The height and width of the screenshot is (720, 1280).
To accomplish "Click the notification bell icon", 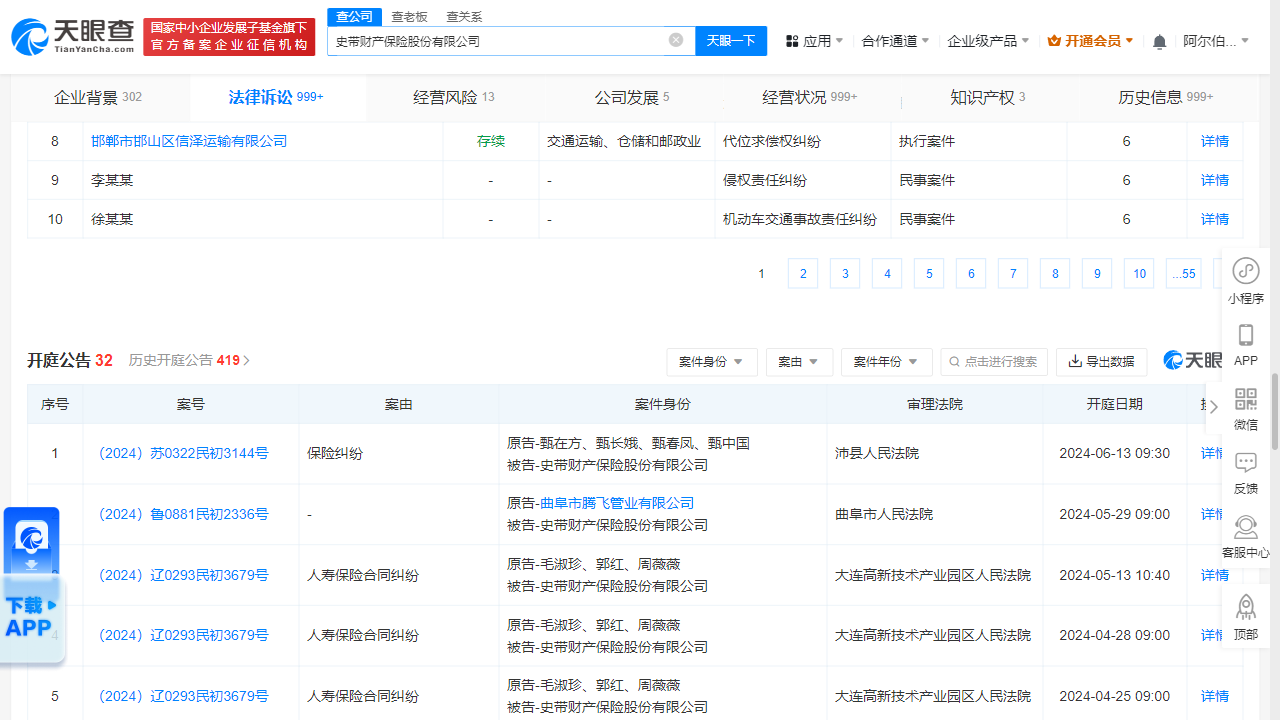I will click(1159, 41).
